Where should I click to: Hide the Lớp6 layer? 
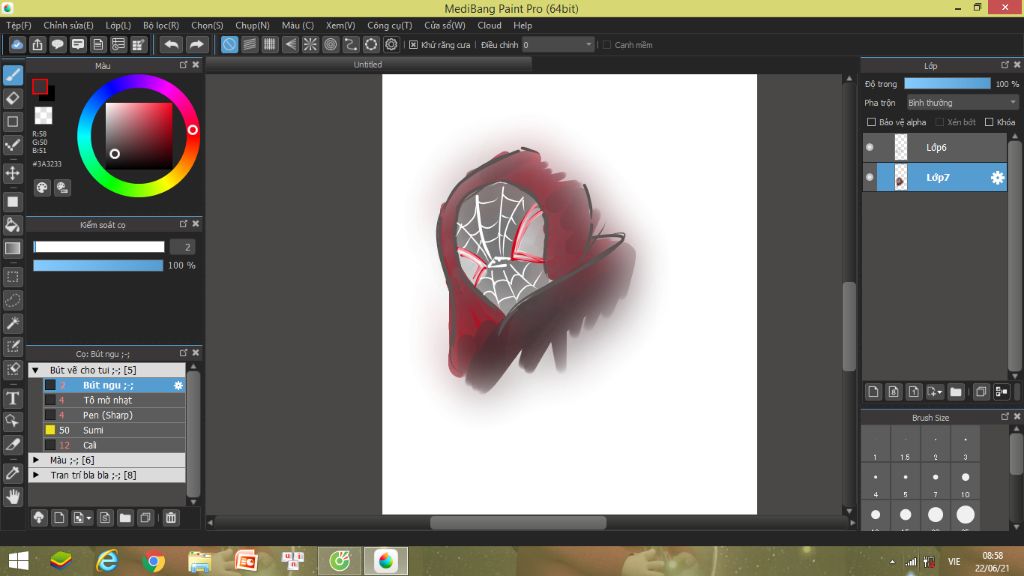click(870, 148)
